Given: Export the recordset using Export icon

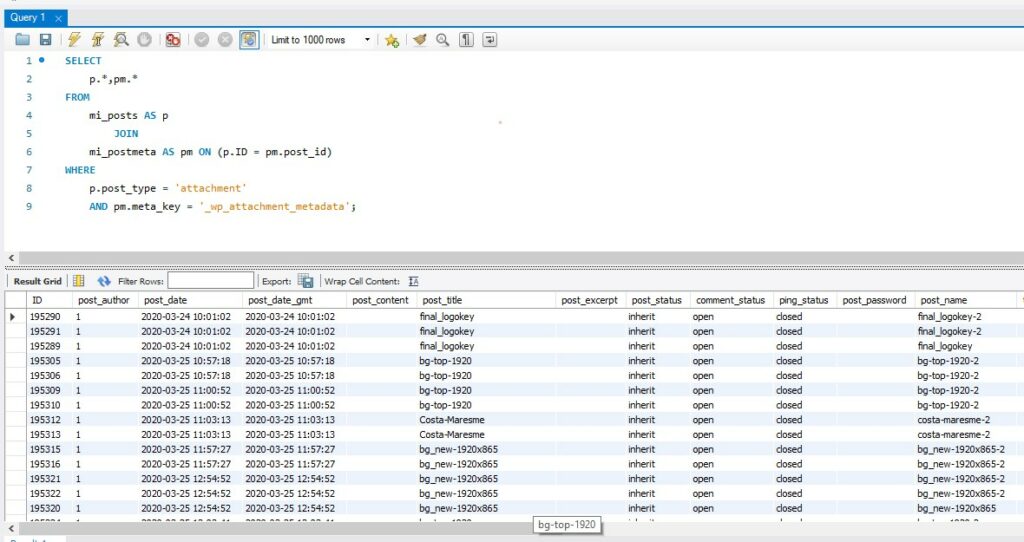Looking at the screenshot, I should pos(305,281).
